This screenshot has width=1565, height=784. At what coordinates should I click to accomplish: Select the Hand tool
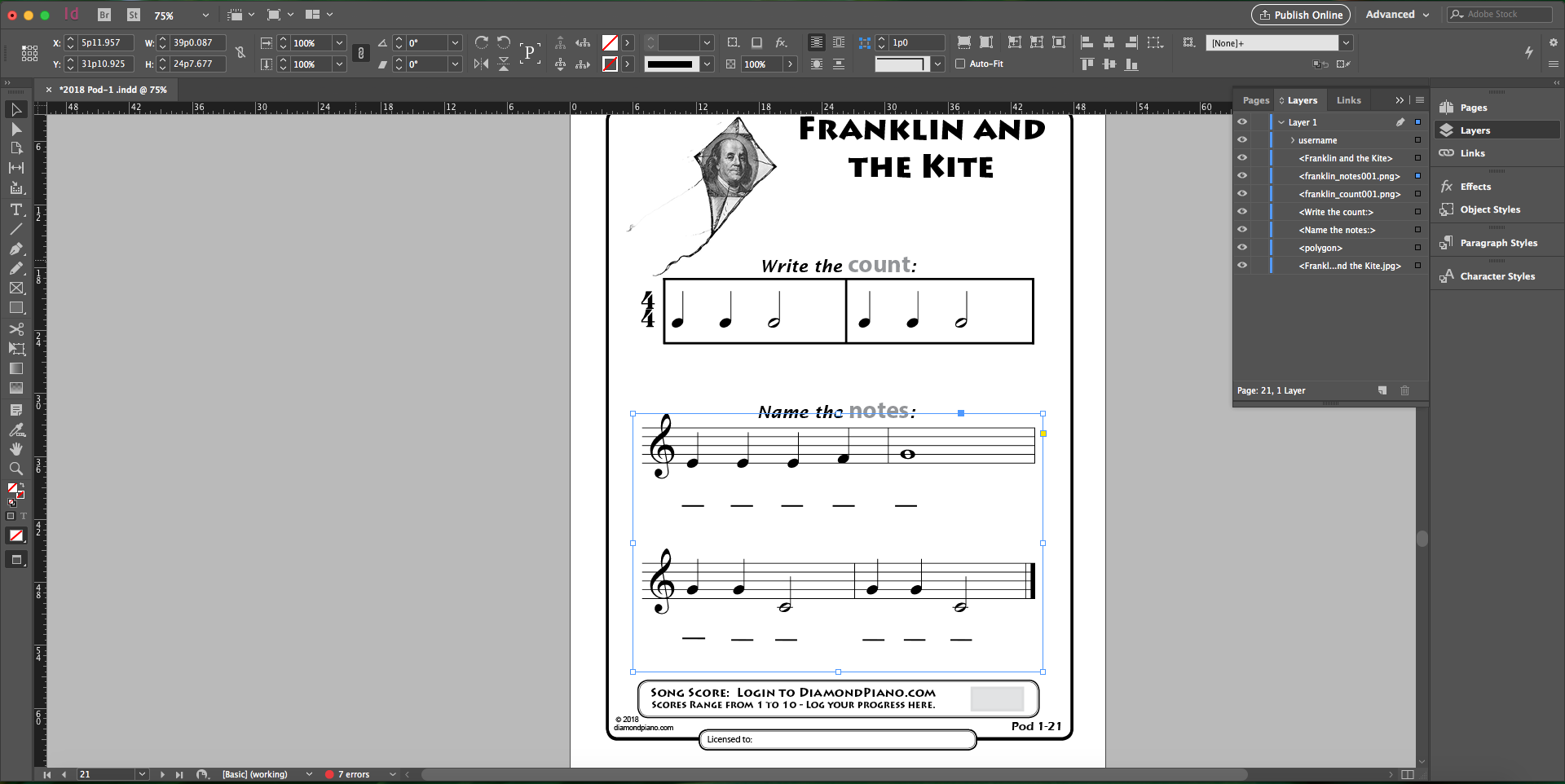click(16, 449)
